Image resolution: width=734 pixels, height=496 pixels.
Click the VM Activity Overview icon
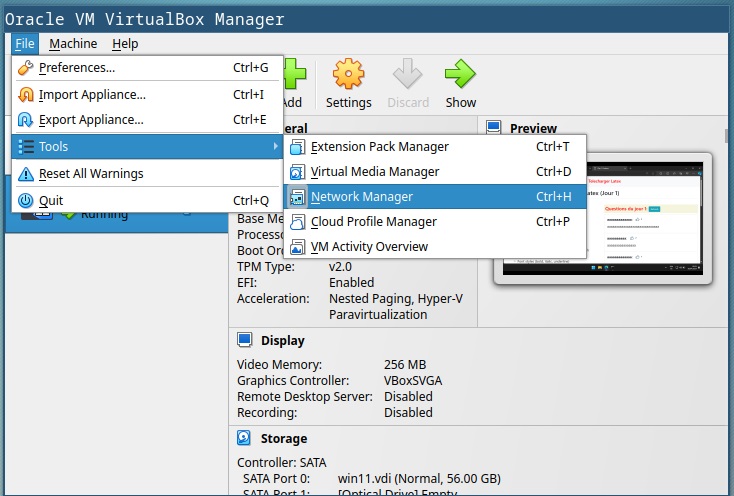pos(297,247)
